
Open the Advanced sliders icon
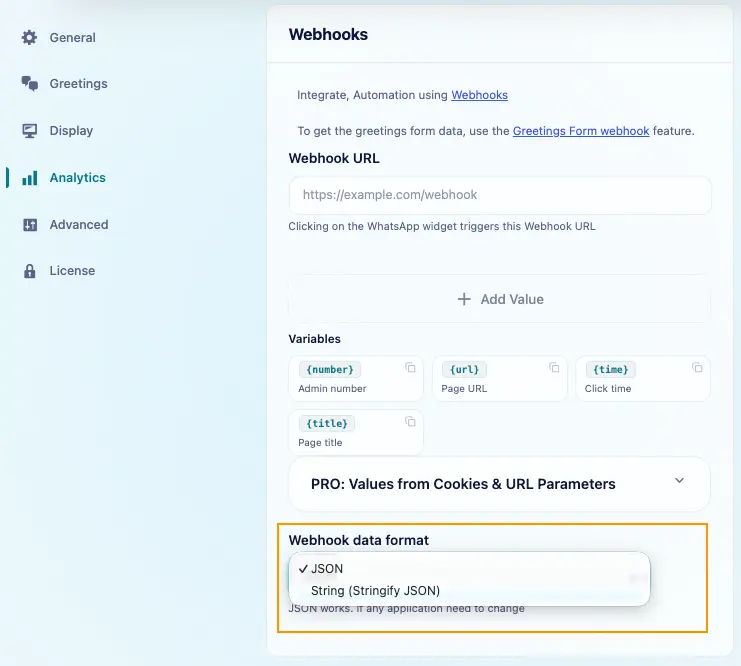click(x=29, y=225)
